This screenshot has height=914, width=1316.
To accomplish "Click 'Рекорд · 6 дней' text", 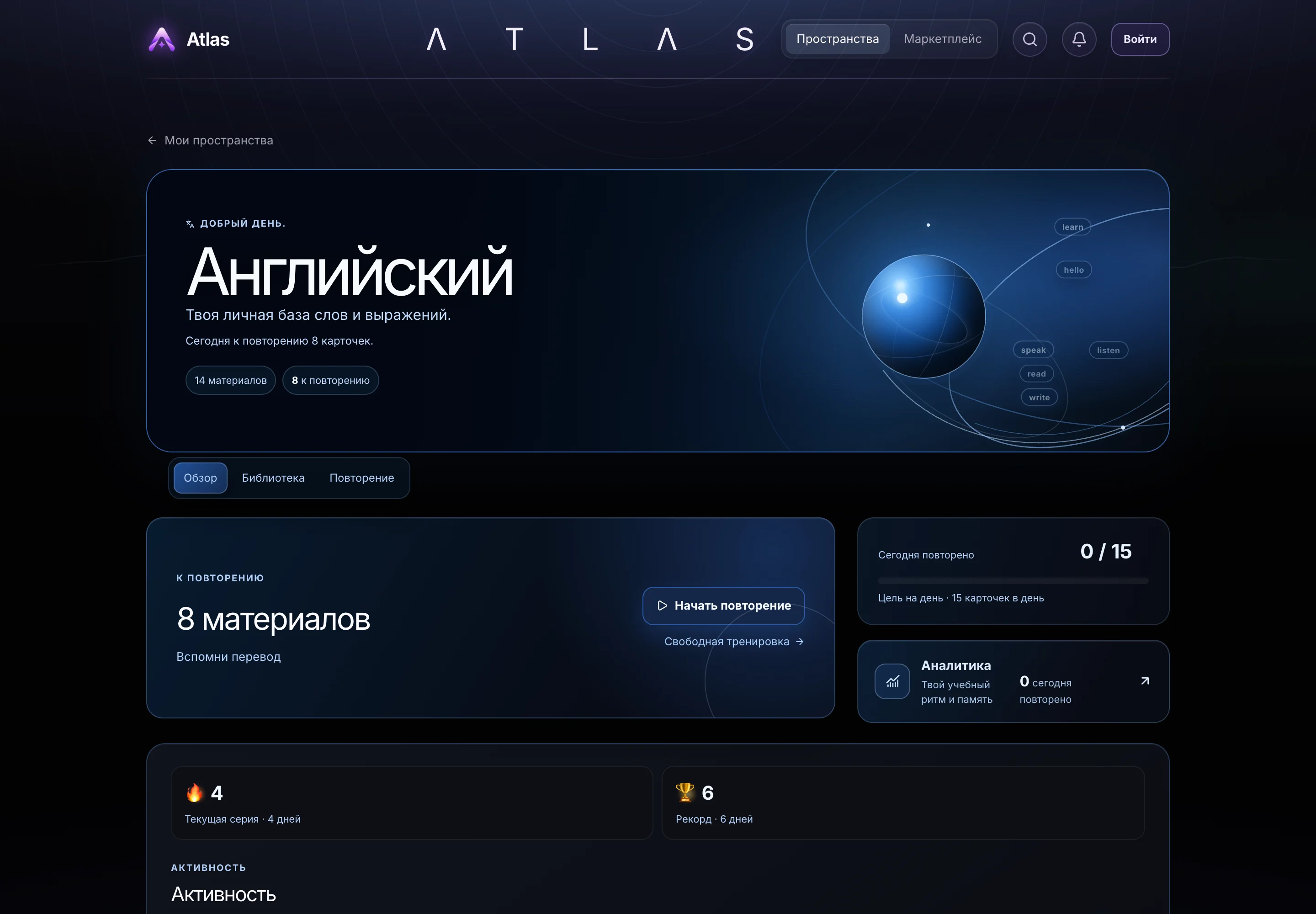I will coord(714,819).
